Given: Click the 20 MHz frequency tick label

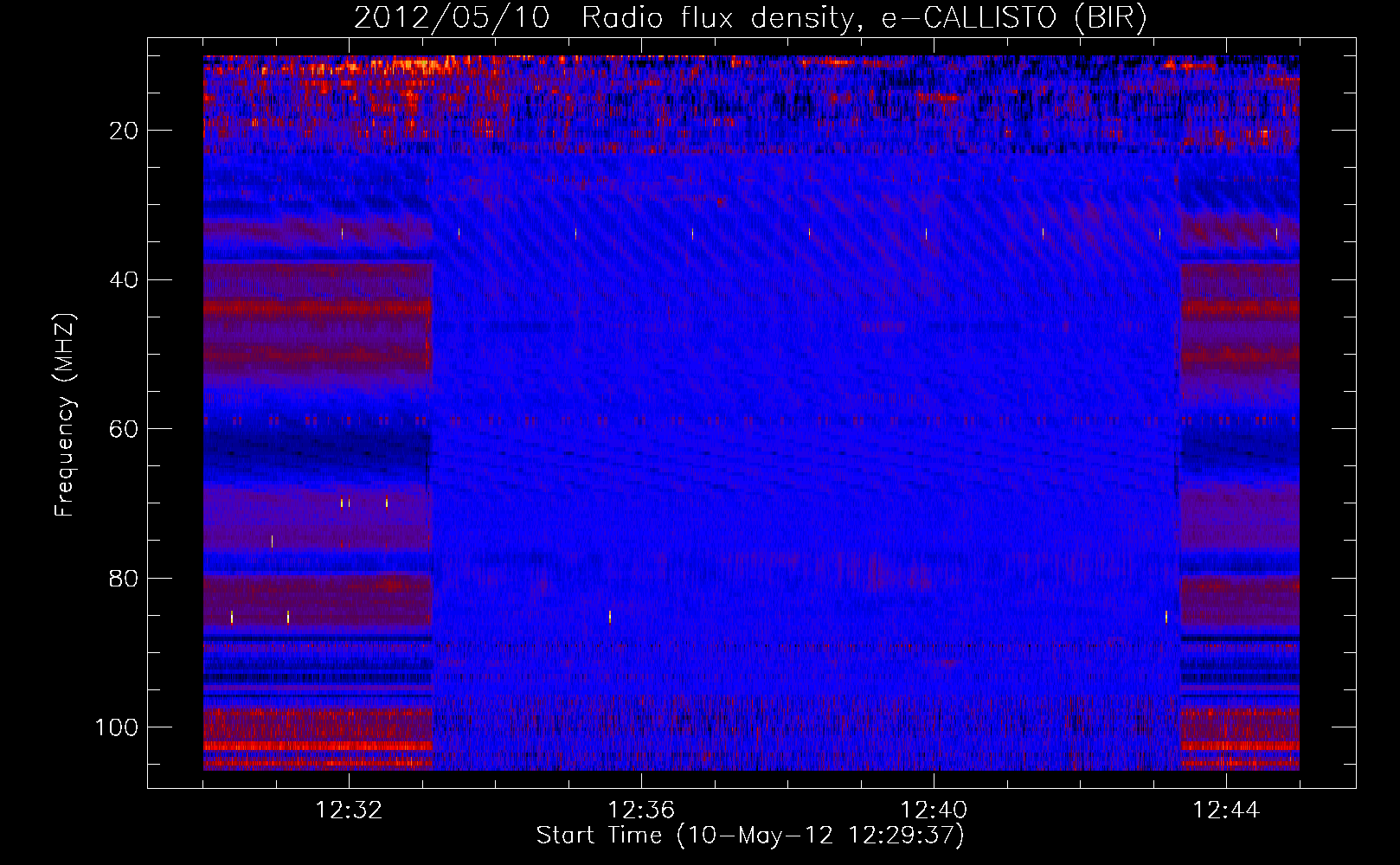Looking at the screenshot, I should (x=125, y=131).
